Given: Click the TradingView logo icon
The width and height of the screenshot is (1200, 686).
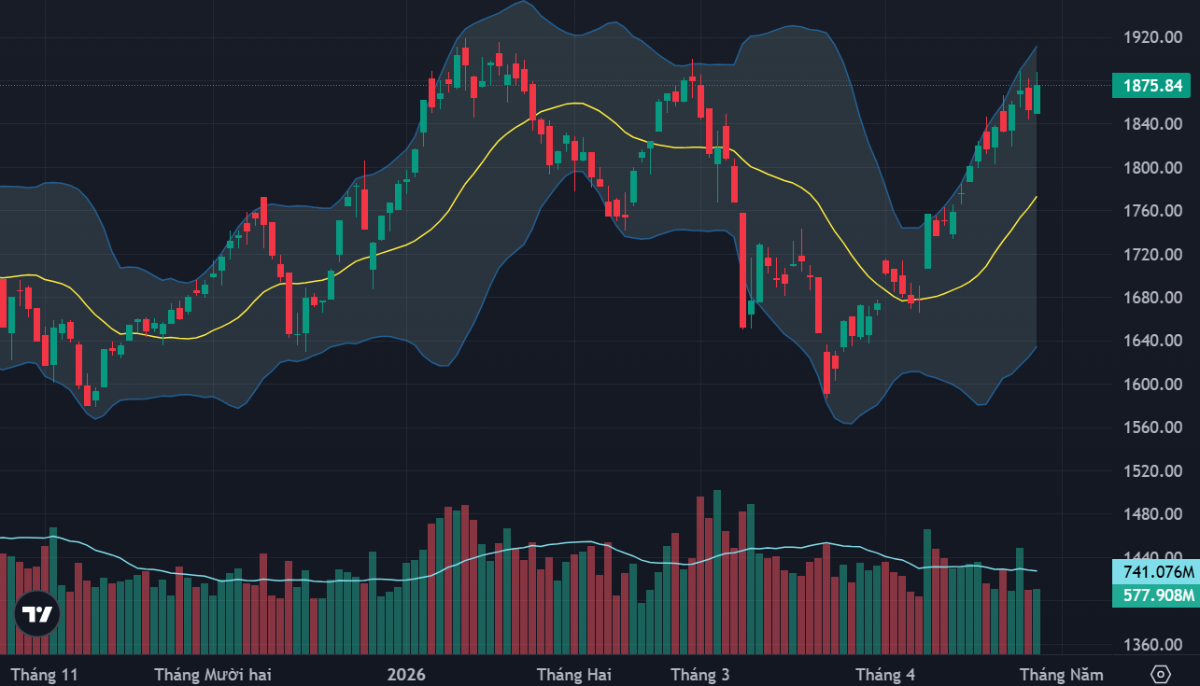Looking at the screenshot, I should [x=37, y=615].
